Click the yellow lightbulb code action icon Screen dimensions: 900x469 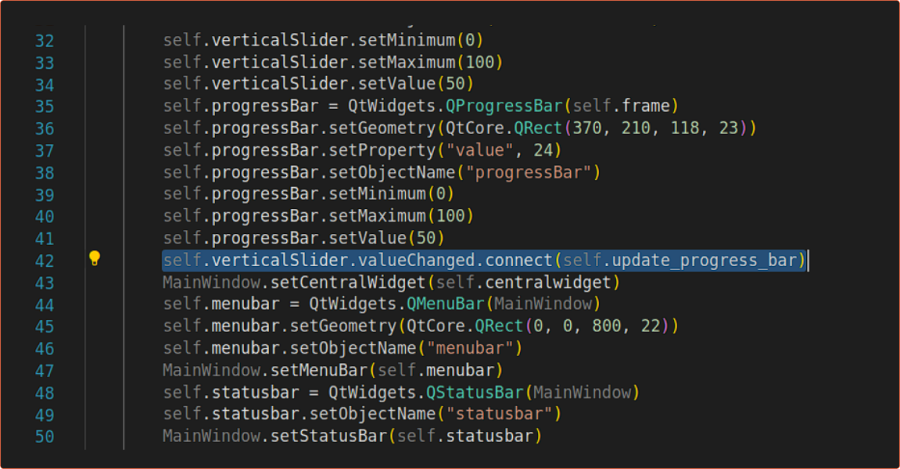[x=95, y=259]
